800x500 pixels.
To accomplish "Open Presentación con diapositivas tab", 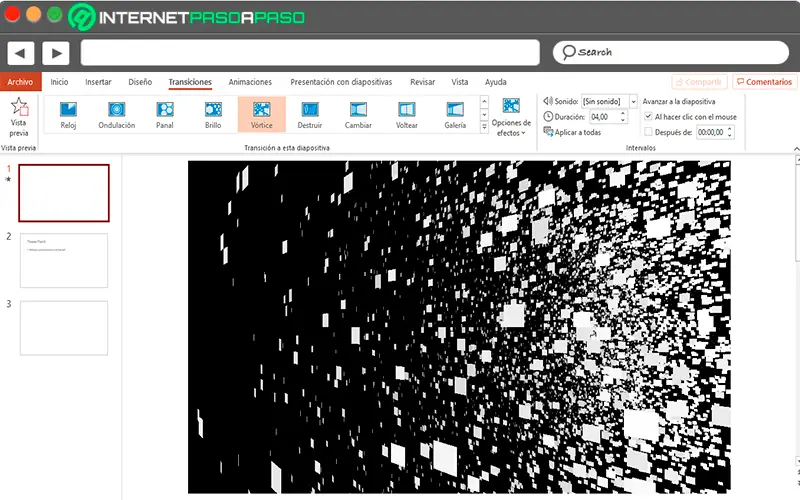I will coord(341,82).
